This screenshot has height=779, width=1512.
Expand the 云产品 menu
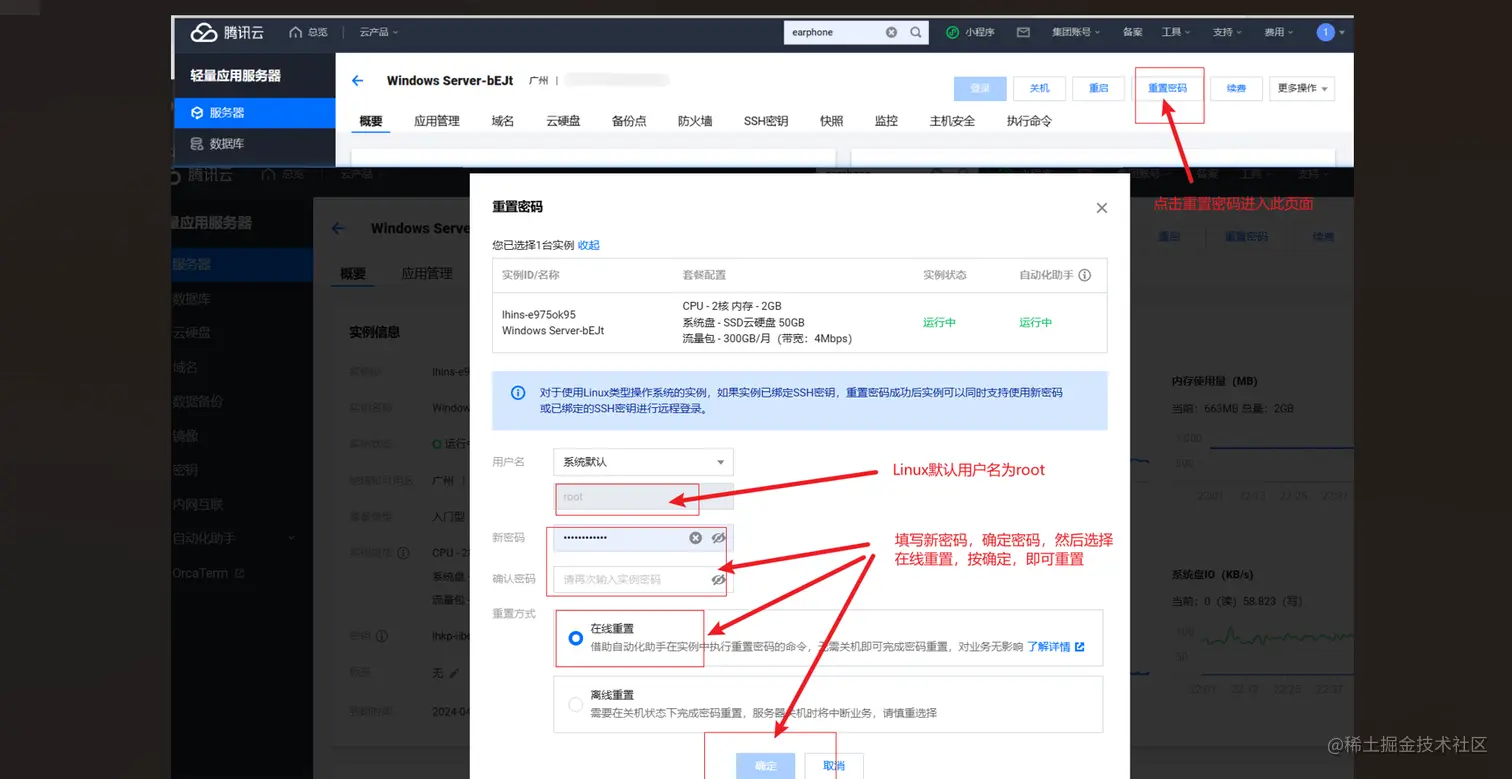click(x=379, y=33)
